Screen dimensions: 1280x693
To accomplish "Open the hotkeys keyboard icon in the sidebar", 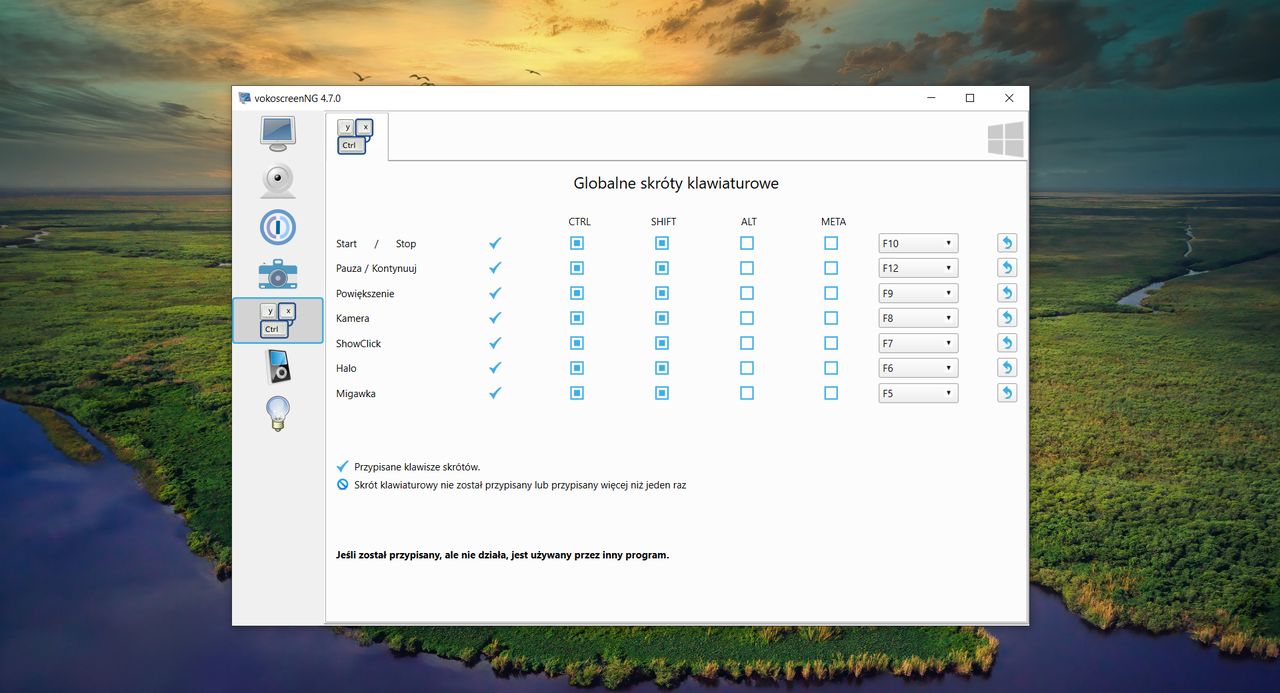I will 277,320.
